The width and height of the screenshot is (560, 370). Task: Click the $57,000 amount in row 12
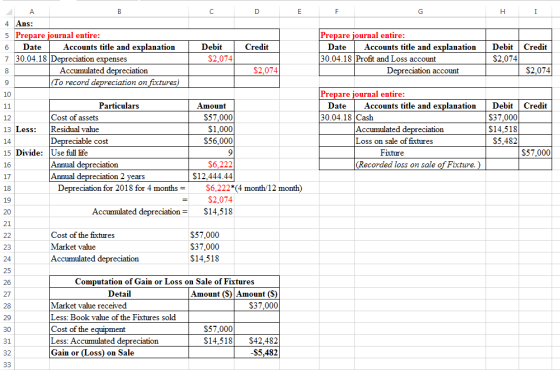(211, 118)
